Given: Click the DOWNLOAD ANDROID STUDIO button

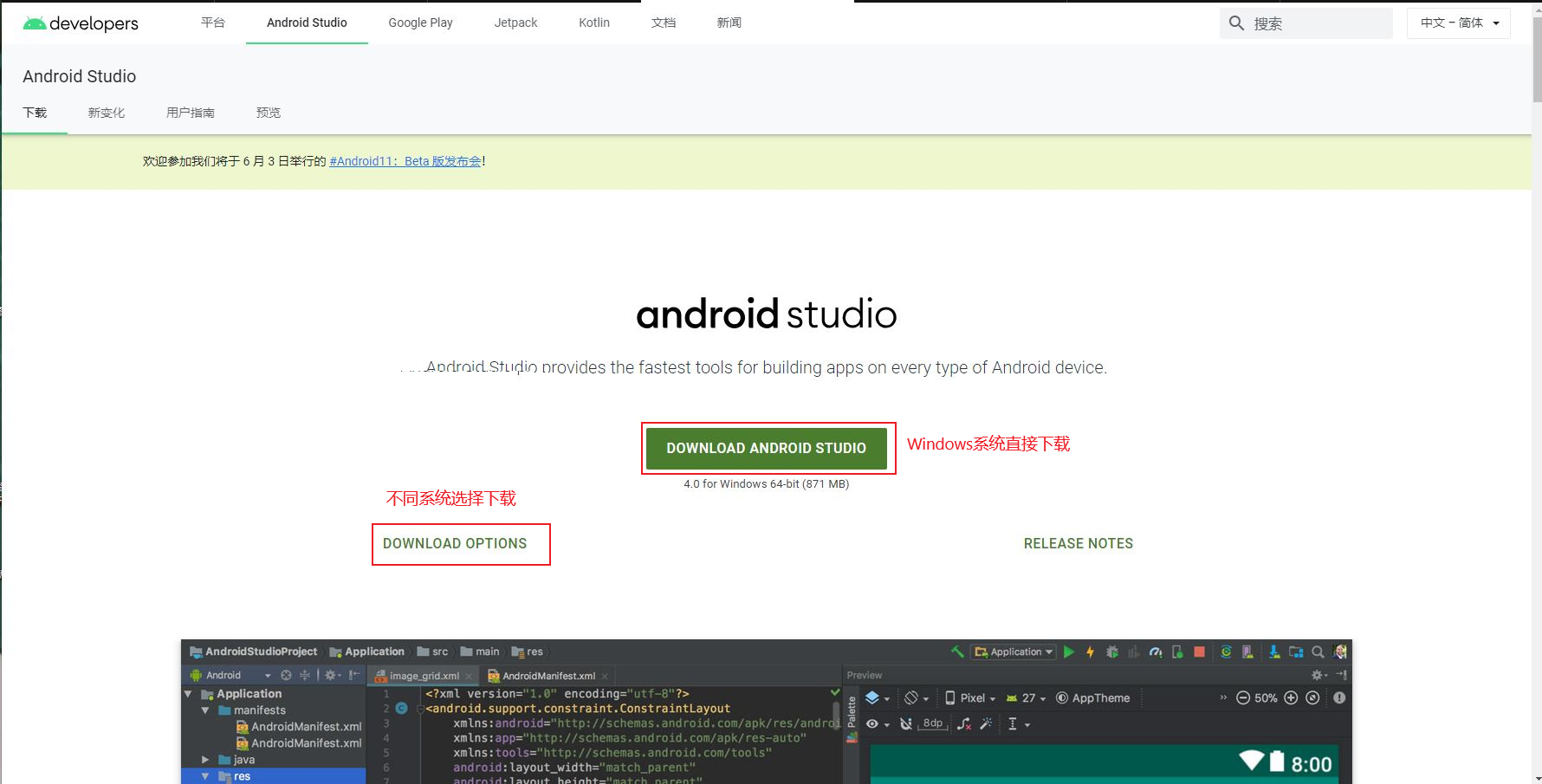Looking at the screenshot, I should [767, 448].
